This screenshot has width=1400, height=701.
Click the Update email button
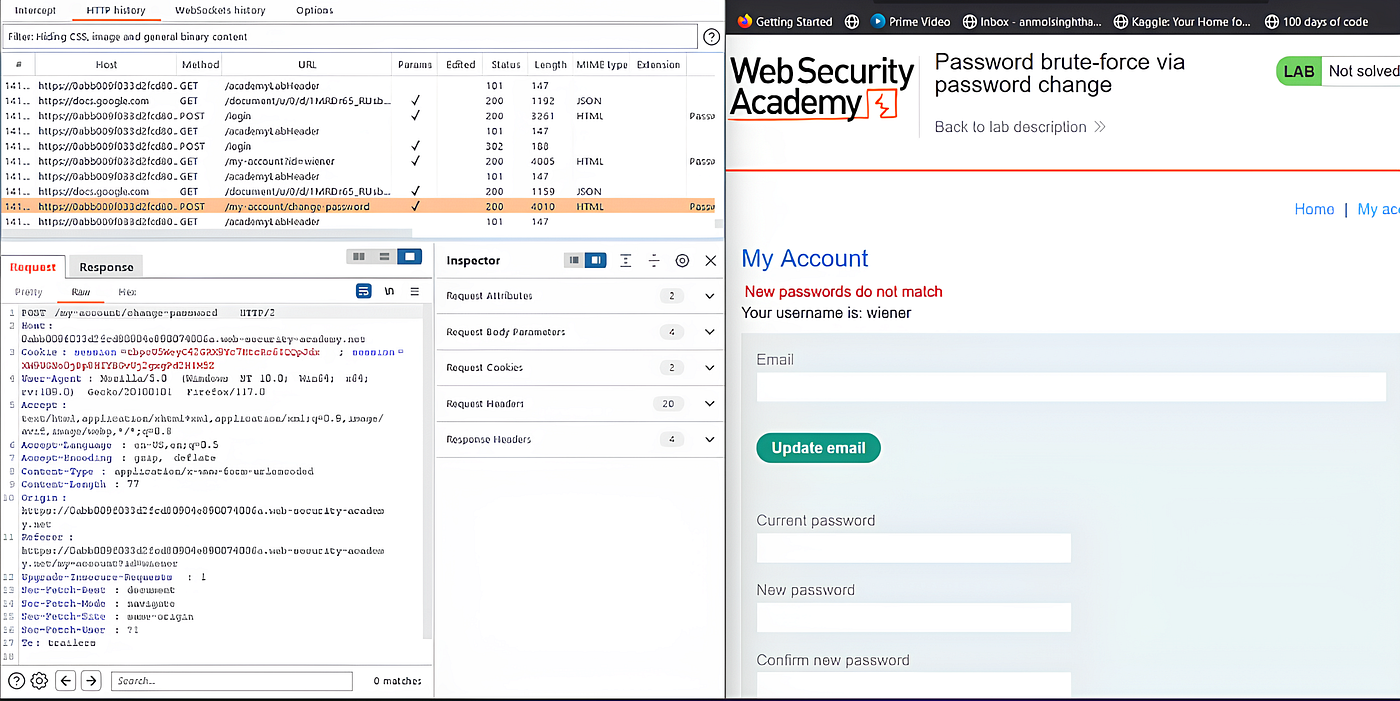(x=818, y=448)
